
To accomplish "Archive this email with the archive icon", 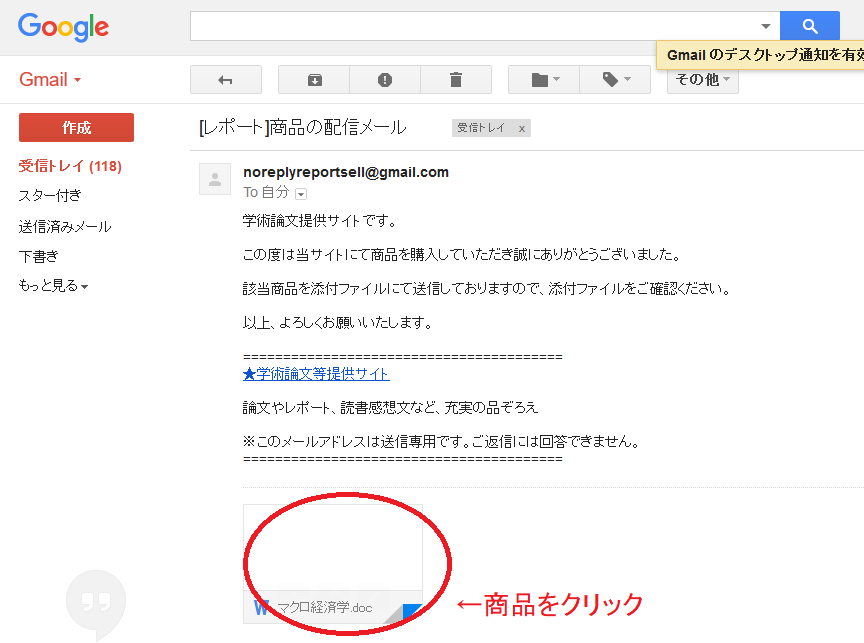I will point(314,80).
